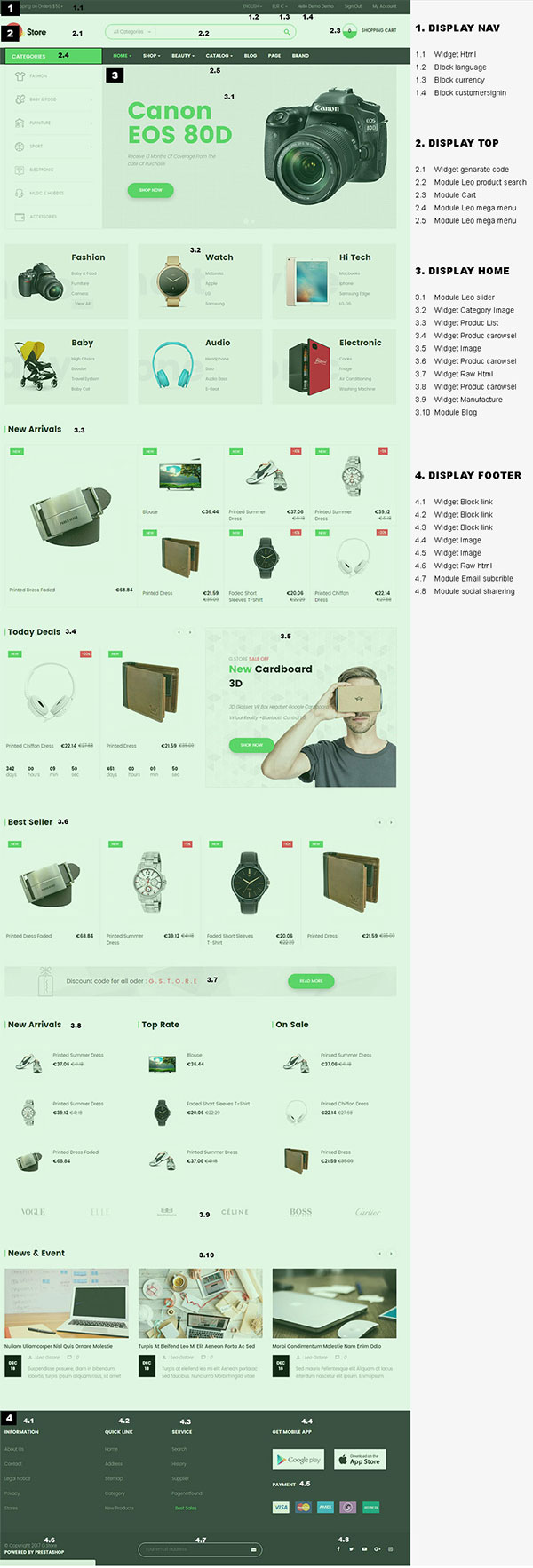Open the Brand menu item

[300, 55]
